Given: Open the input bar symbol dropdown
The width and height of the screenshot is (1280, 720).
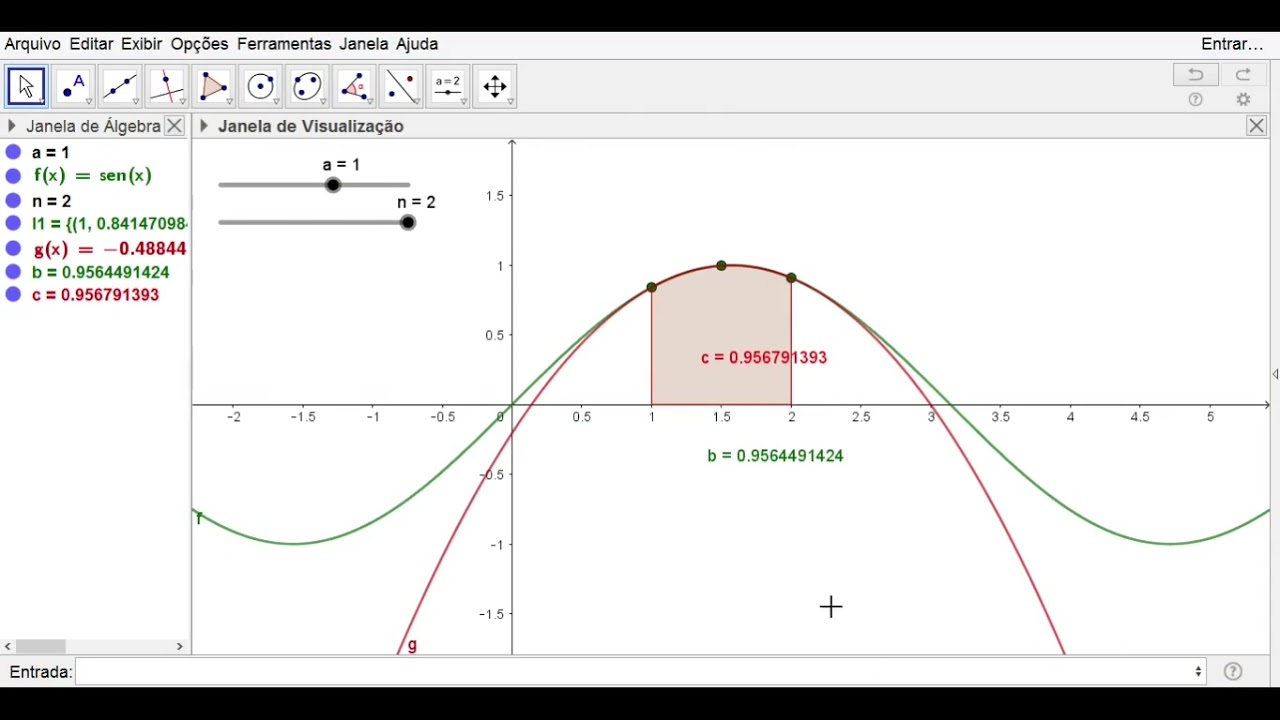Looking at the screenshot, I should pyautogui.click(x=1198, y=672).
